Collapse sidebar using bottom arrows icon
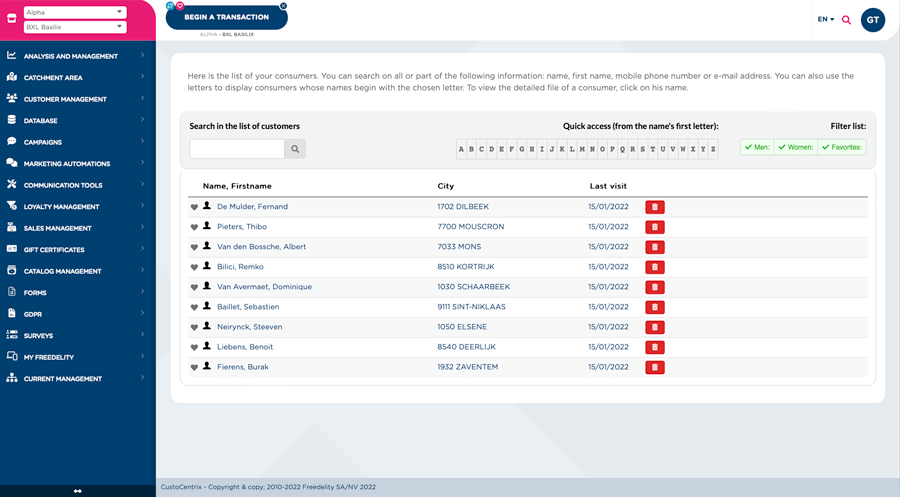 [x=77, y=490]
